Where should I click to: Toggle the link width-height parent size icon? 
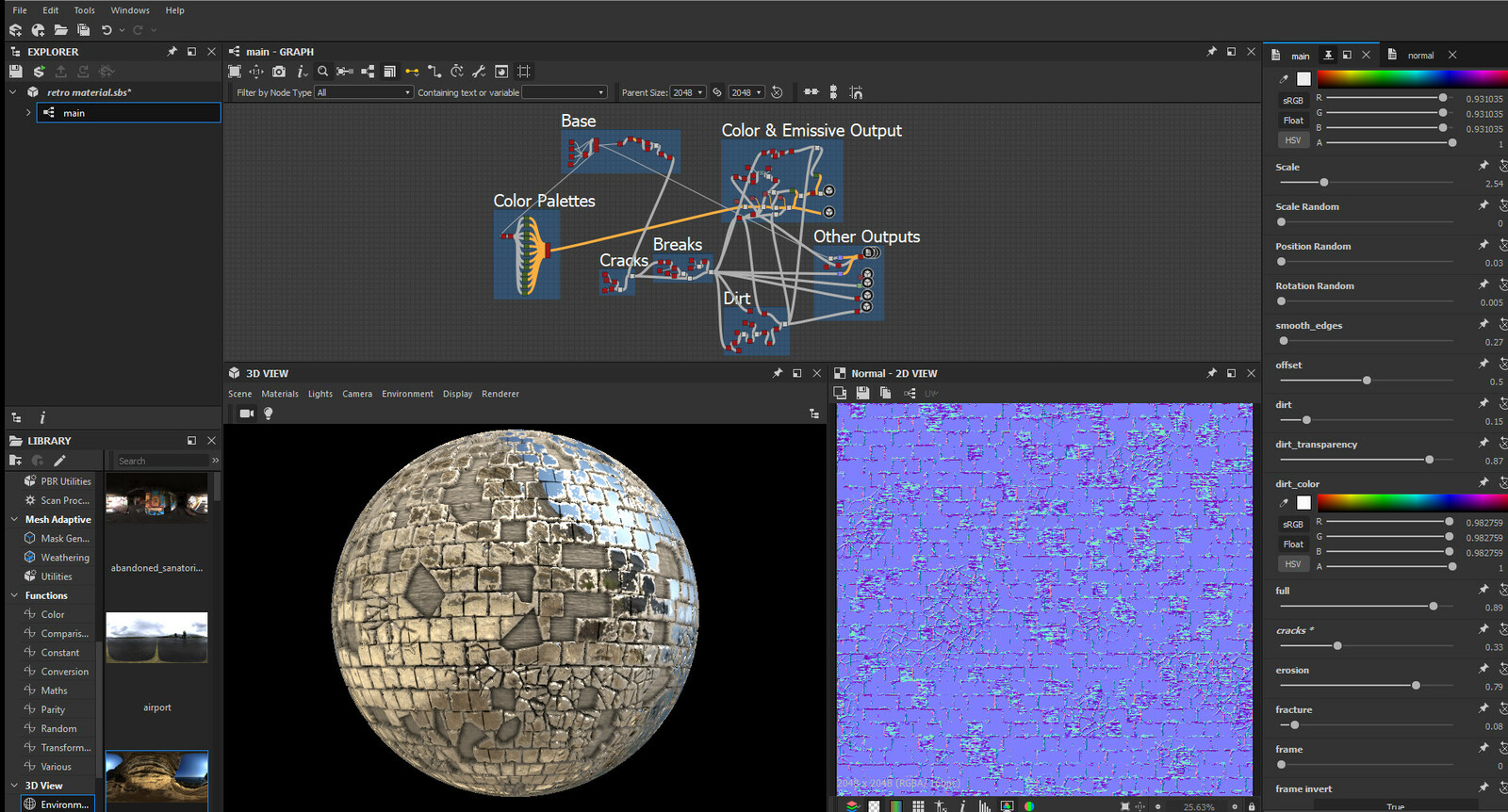(x=717, y=92)
